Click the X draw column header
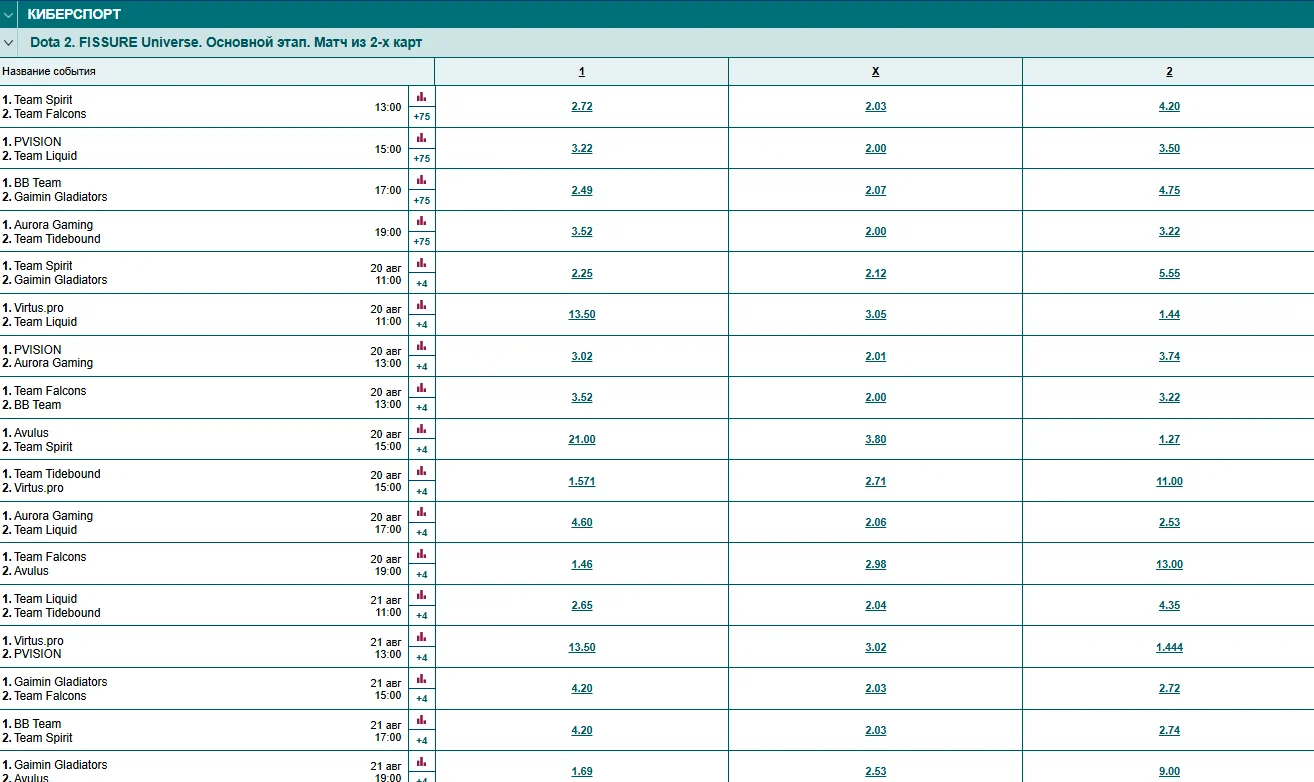Screen dimensions: 1314x782 coord(875,72)
